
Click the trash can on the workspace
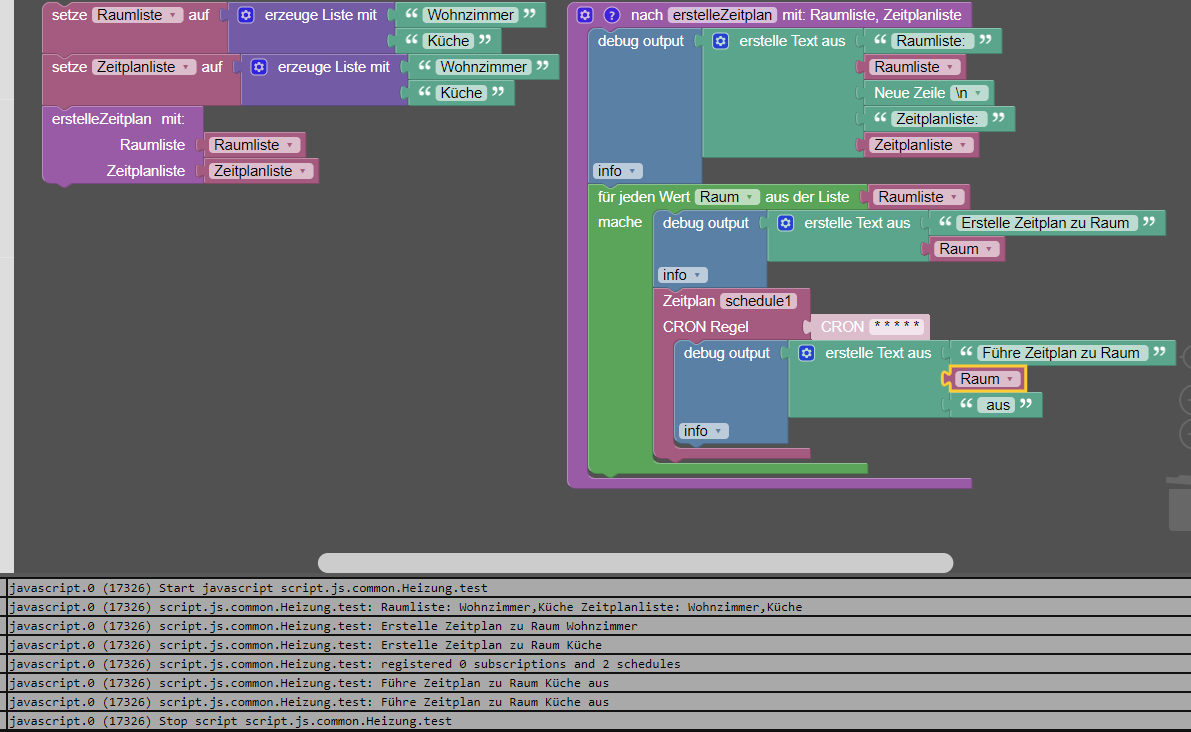(1178, 503)
